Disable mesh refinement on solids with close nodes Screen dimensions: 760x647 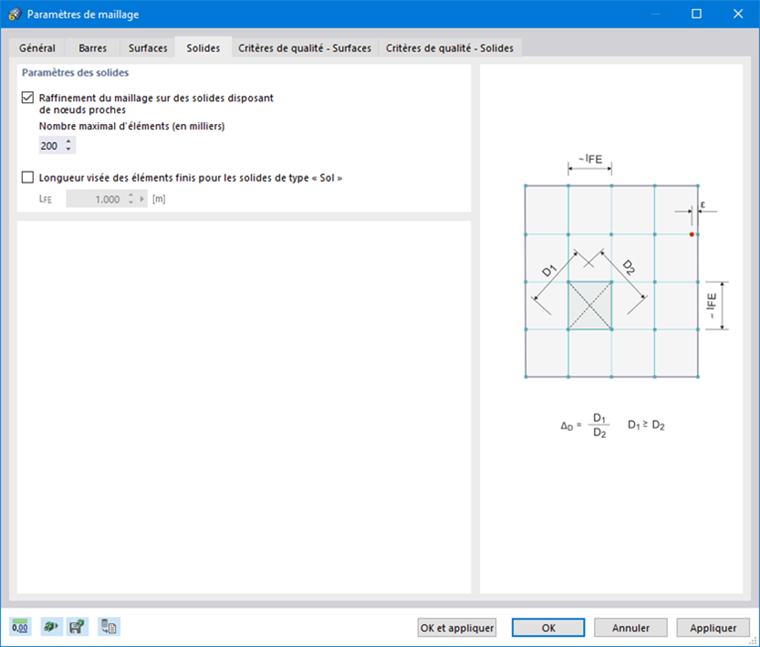[x=28, y=97]
